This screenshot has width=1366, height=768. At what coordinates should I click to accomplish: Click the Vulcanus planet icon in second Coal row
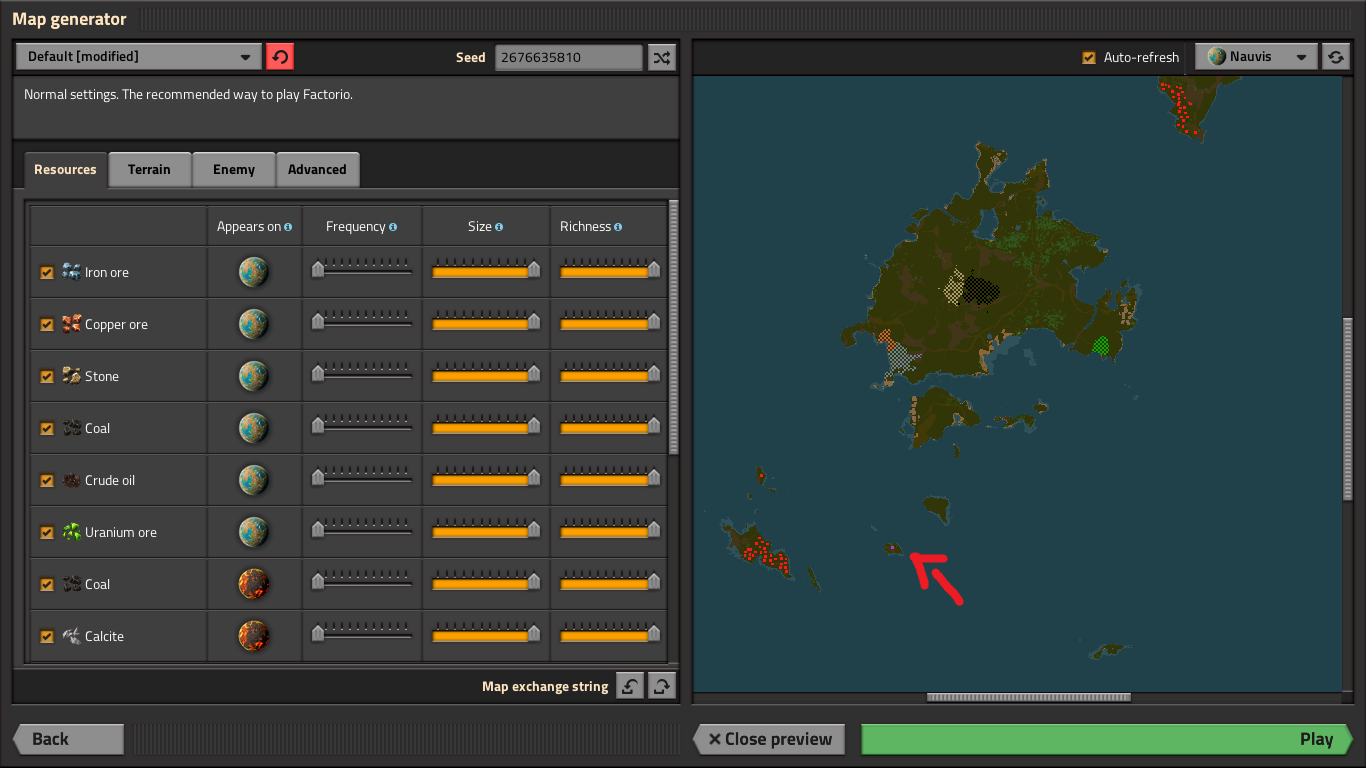click(x=254, y=584)
